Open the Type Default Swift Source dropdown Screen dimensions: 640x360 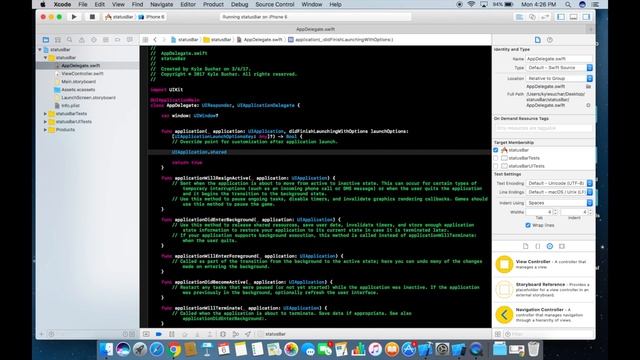pyautogui.click(x=559, y=68)
